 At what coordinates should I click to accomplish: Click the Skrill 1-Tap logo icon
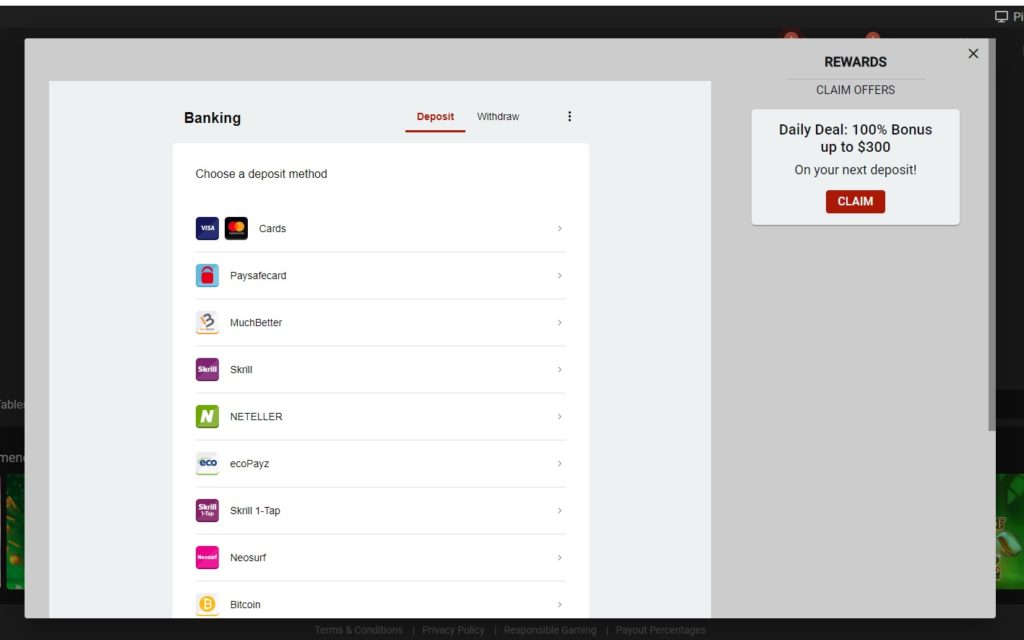point(207,511)
